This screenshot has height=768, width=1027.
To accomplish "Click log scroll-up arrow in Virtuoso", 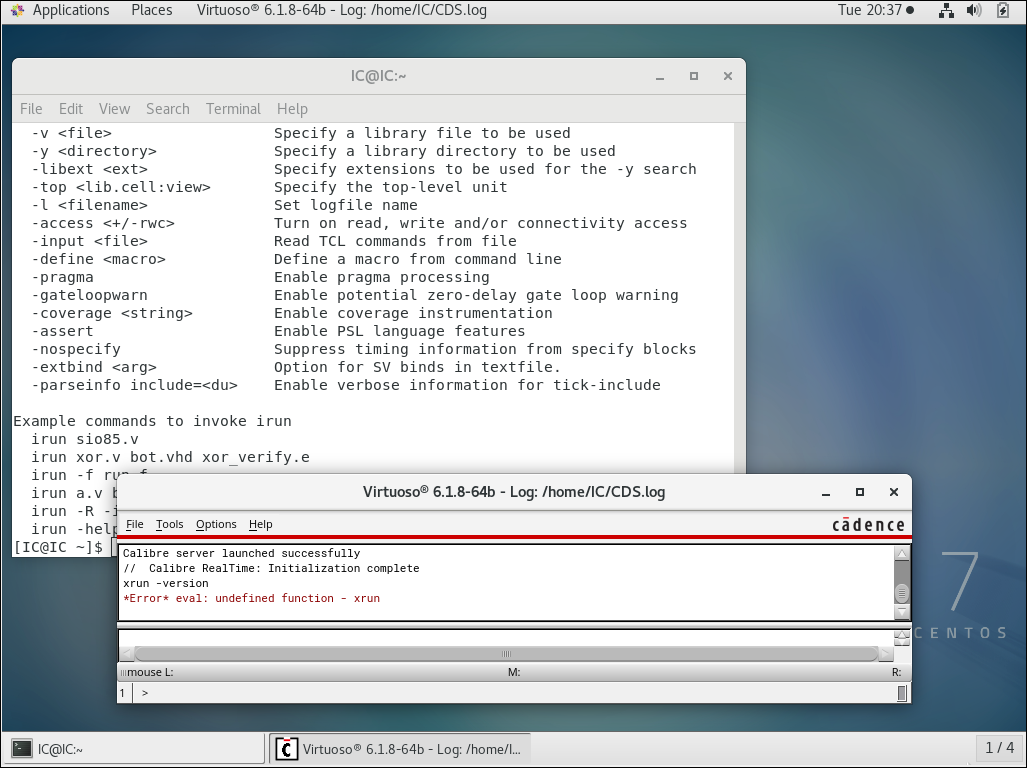I will point(902,554).
